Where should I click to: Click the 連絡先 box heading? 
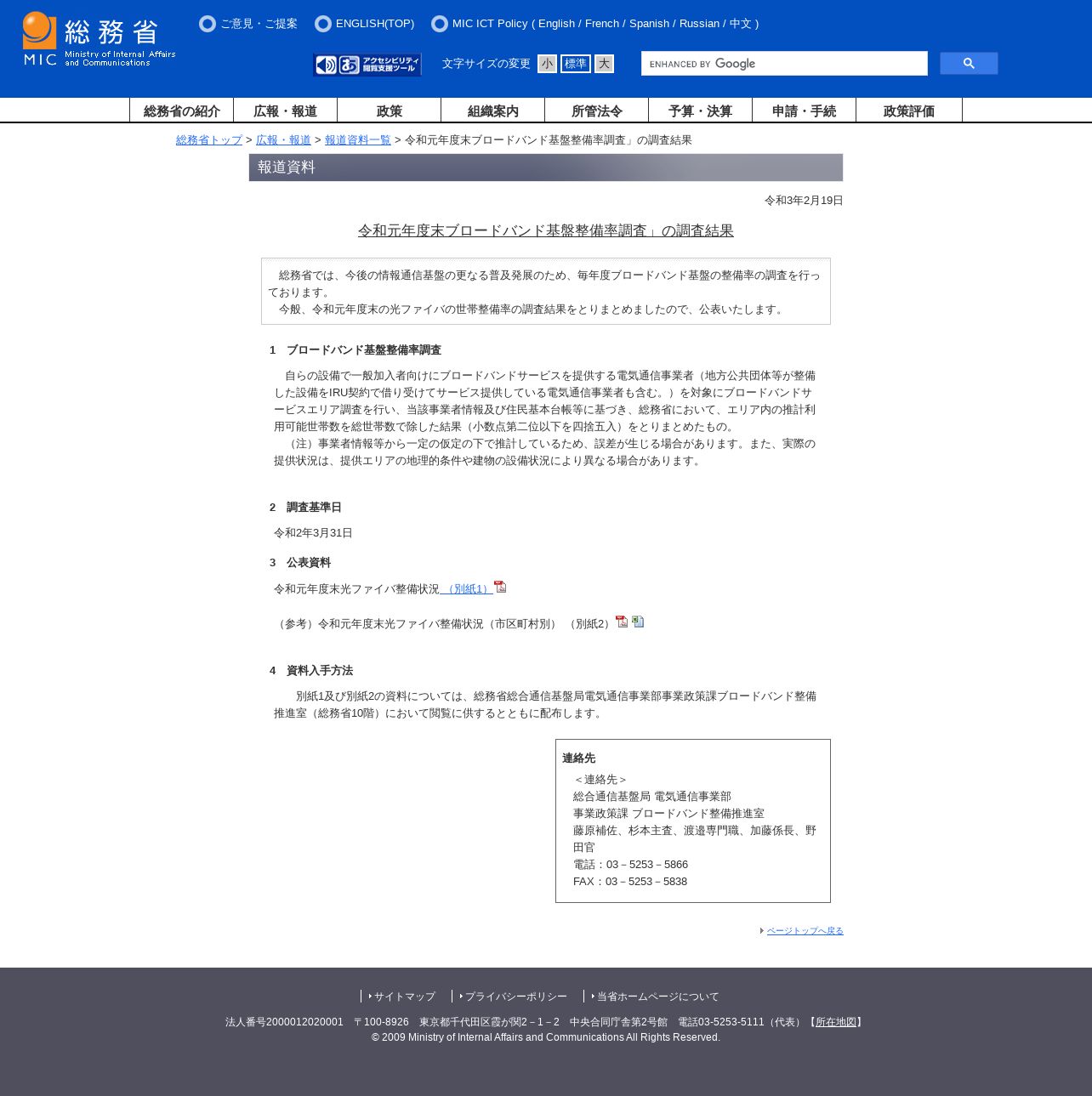point(578,758)
